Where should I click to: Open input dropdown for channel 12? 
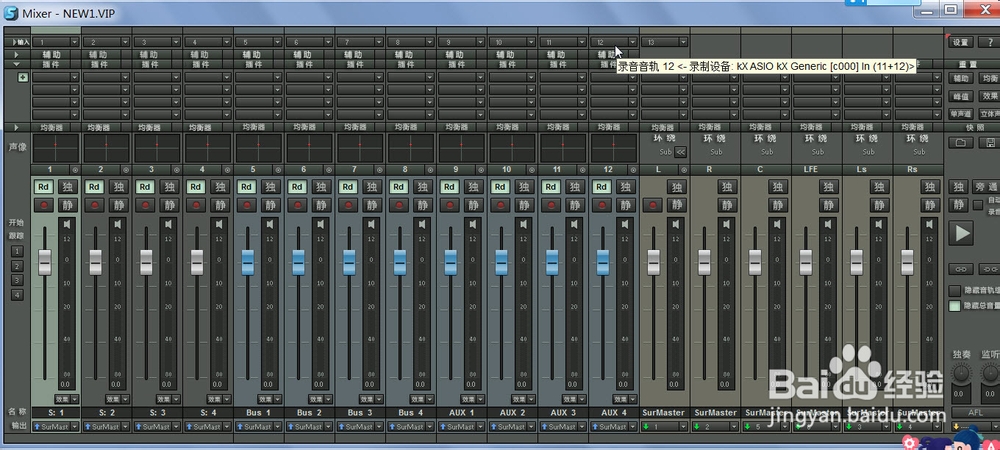coord(633,42)
